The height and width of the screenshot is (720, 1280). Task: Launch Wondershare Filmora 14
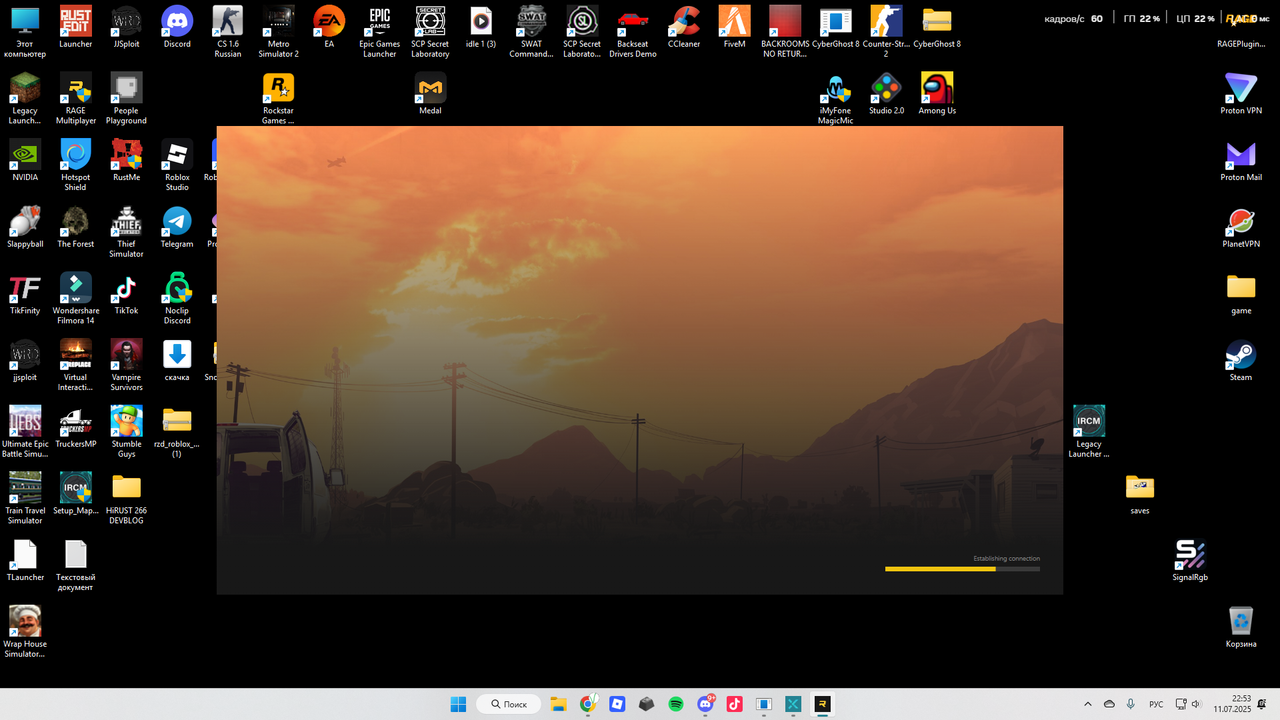(76, 299)
